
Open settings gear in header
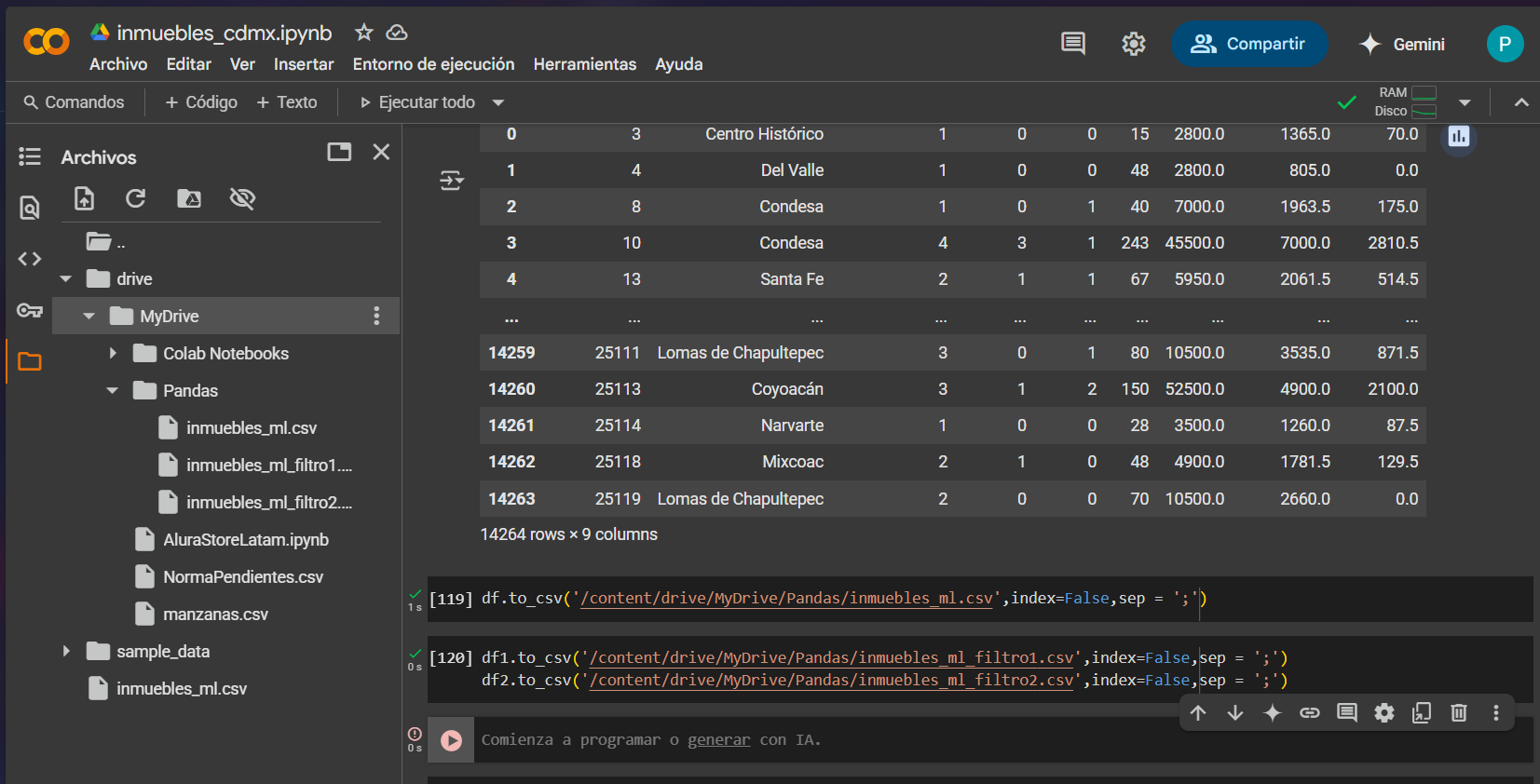point(1134,44)
